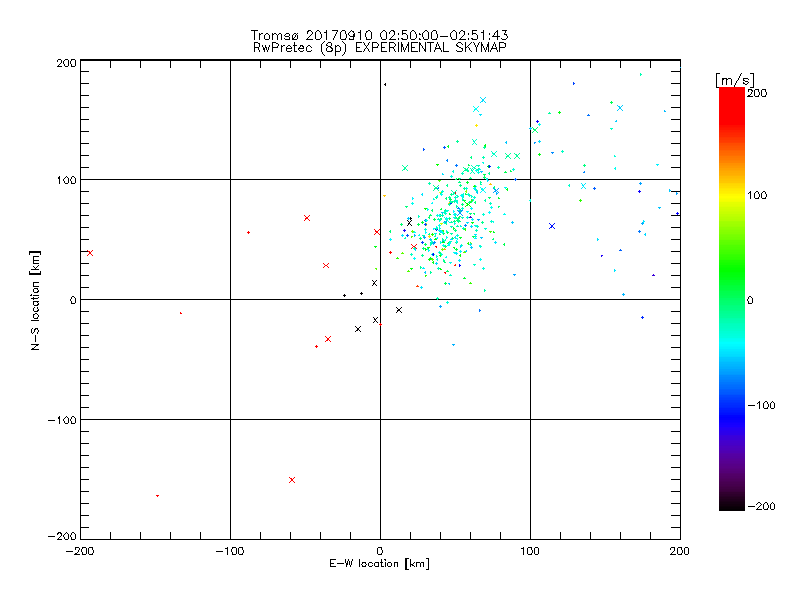Click the '0' label beside the colorbar
Image resolution: width=800 pixels, height=600 pixels.
750,301
